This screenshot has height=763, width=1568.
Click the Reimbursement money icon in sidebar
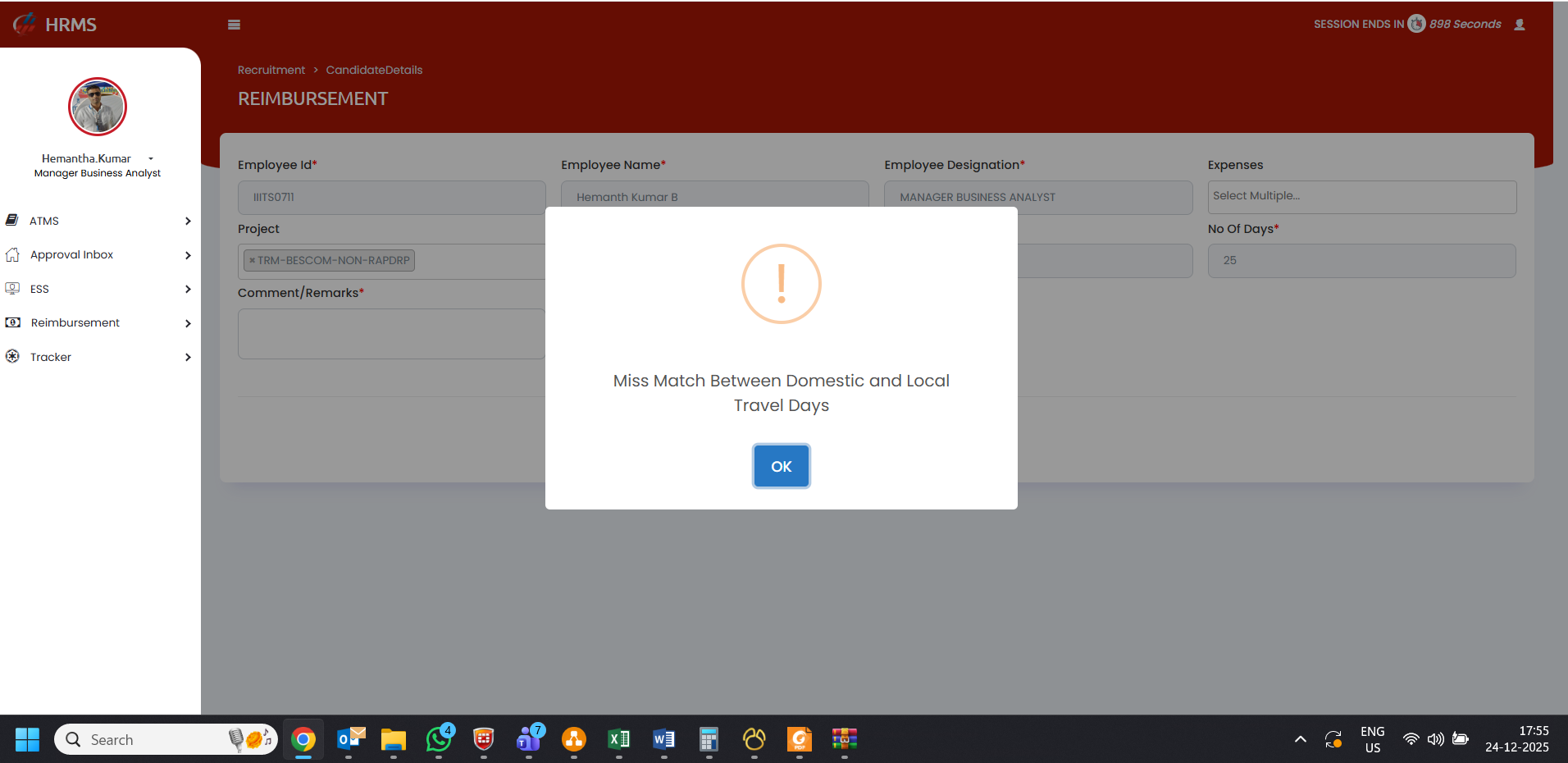[12, 322]
